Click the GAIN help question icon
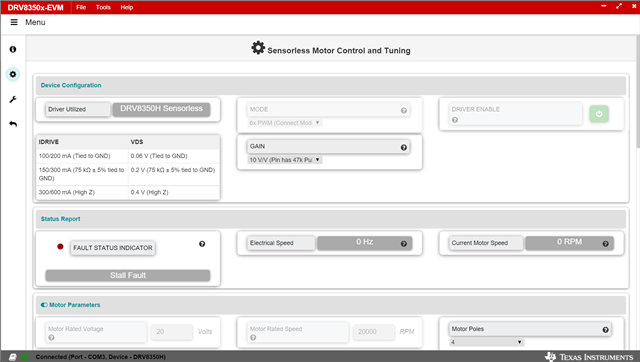This screenshot has height=362, width=640. 403,147
